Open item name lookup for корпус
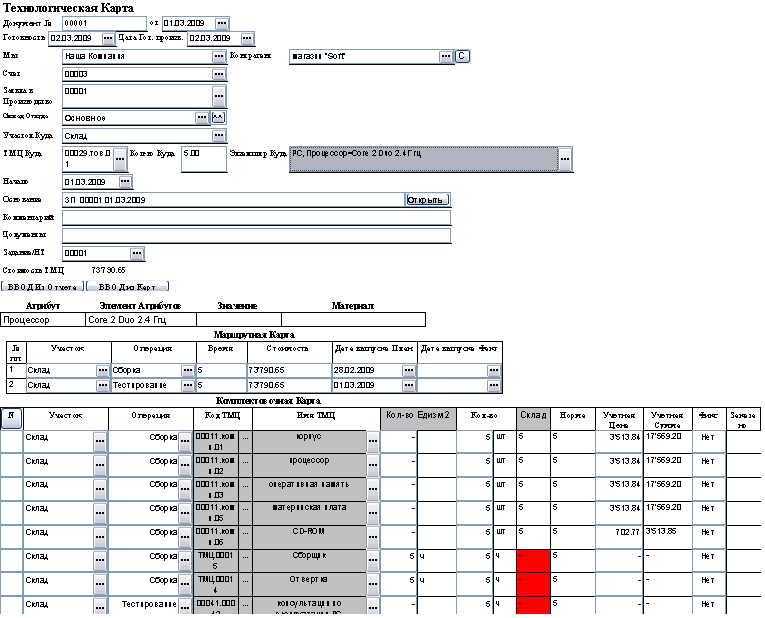Screen dimensions: 765x618 [373, 441]
